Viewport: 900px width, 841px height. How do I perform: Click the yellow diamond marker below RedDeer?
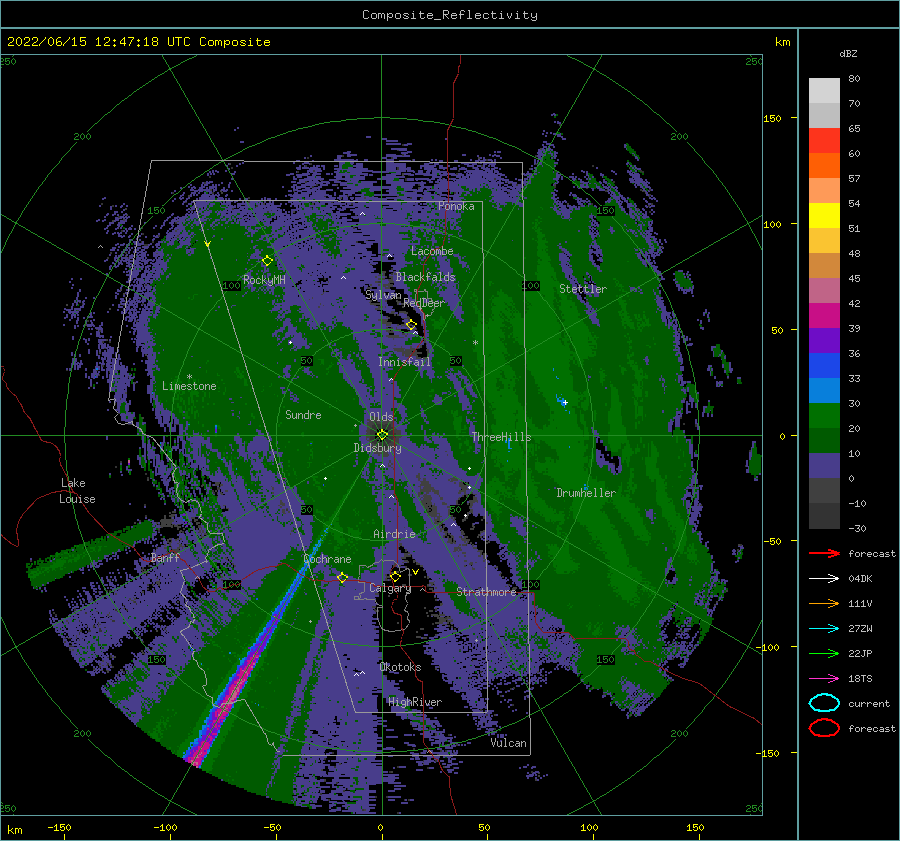[x=412, y=325]
